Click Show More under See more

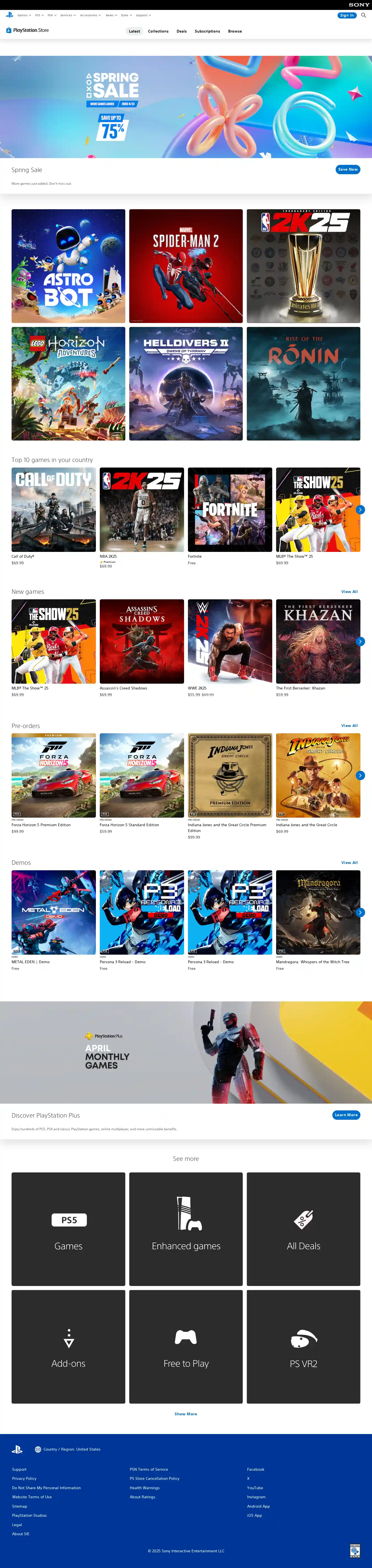186,1414
